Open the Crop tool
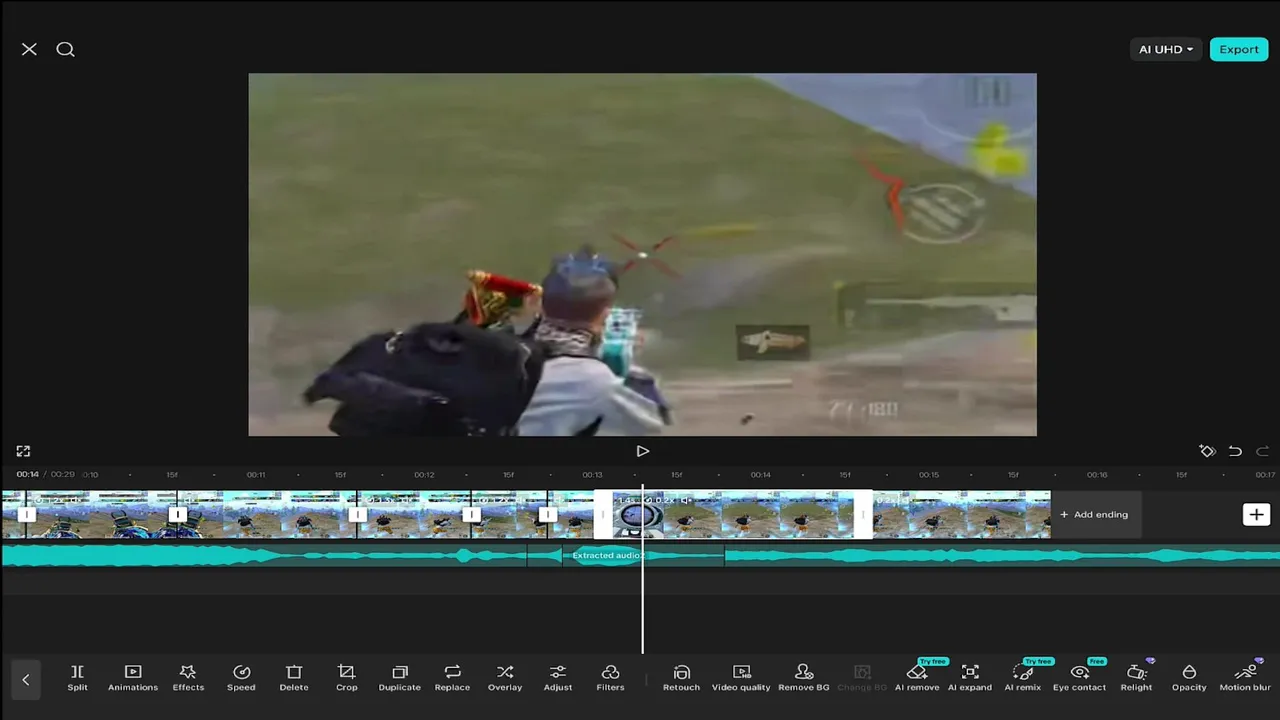Screen dimensions: 1280x720 tap(346, 677)
